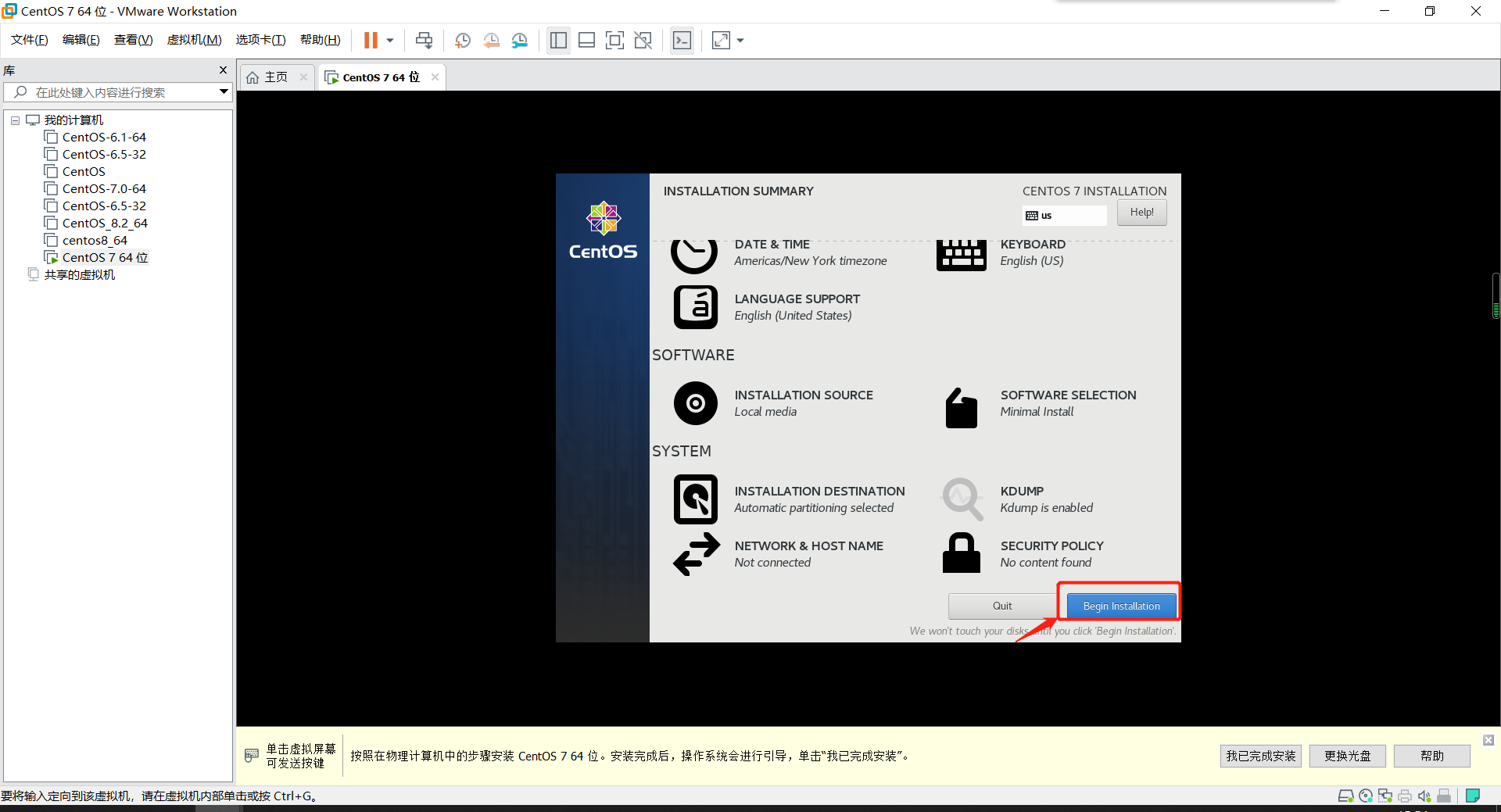
Task: Toggle the console view
Action: [x=682, y=40]
